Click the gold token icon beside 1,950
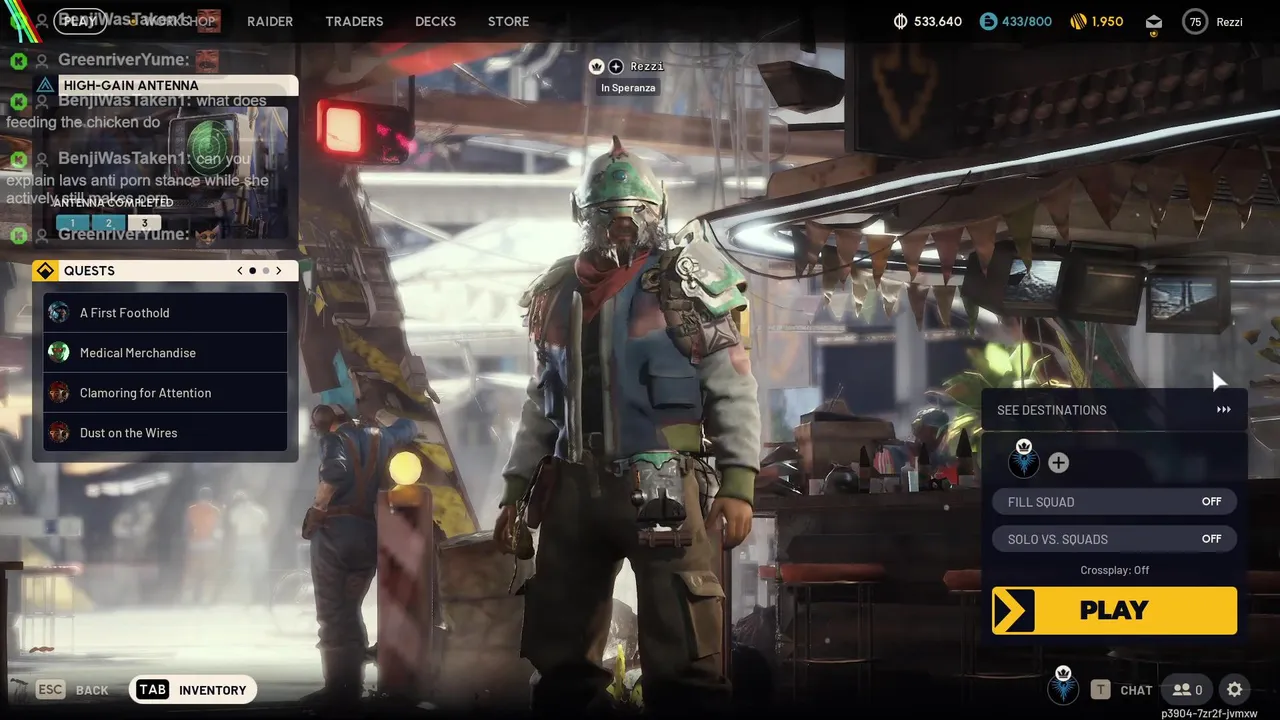The width and height of the screenshot is (1280, 720). (1078, 21)
